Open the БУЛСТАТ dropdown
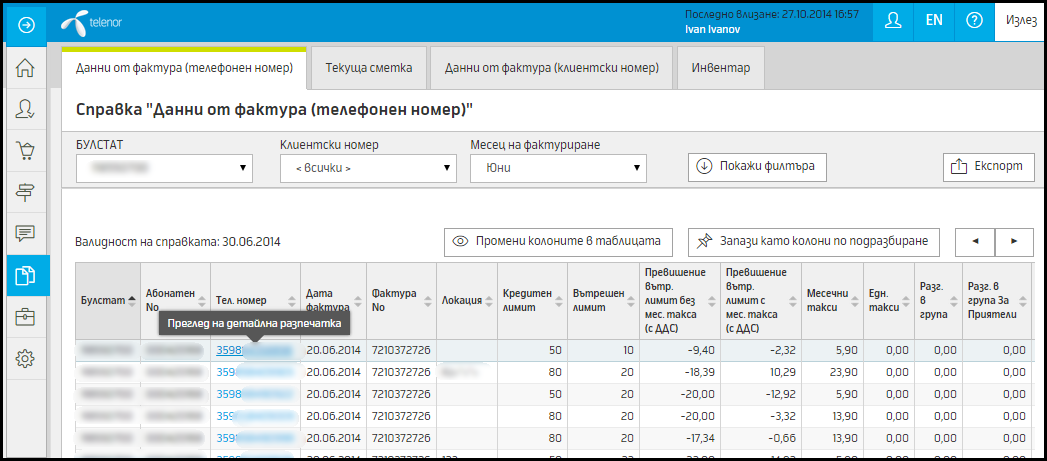 (164, 168)
